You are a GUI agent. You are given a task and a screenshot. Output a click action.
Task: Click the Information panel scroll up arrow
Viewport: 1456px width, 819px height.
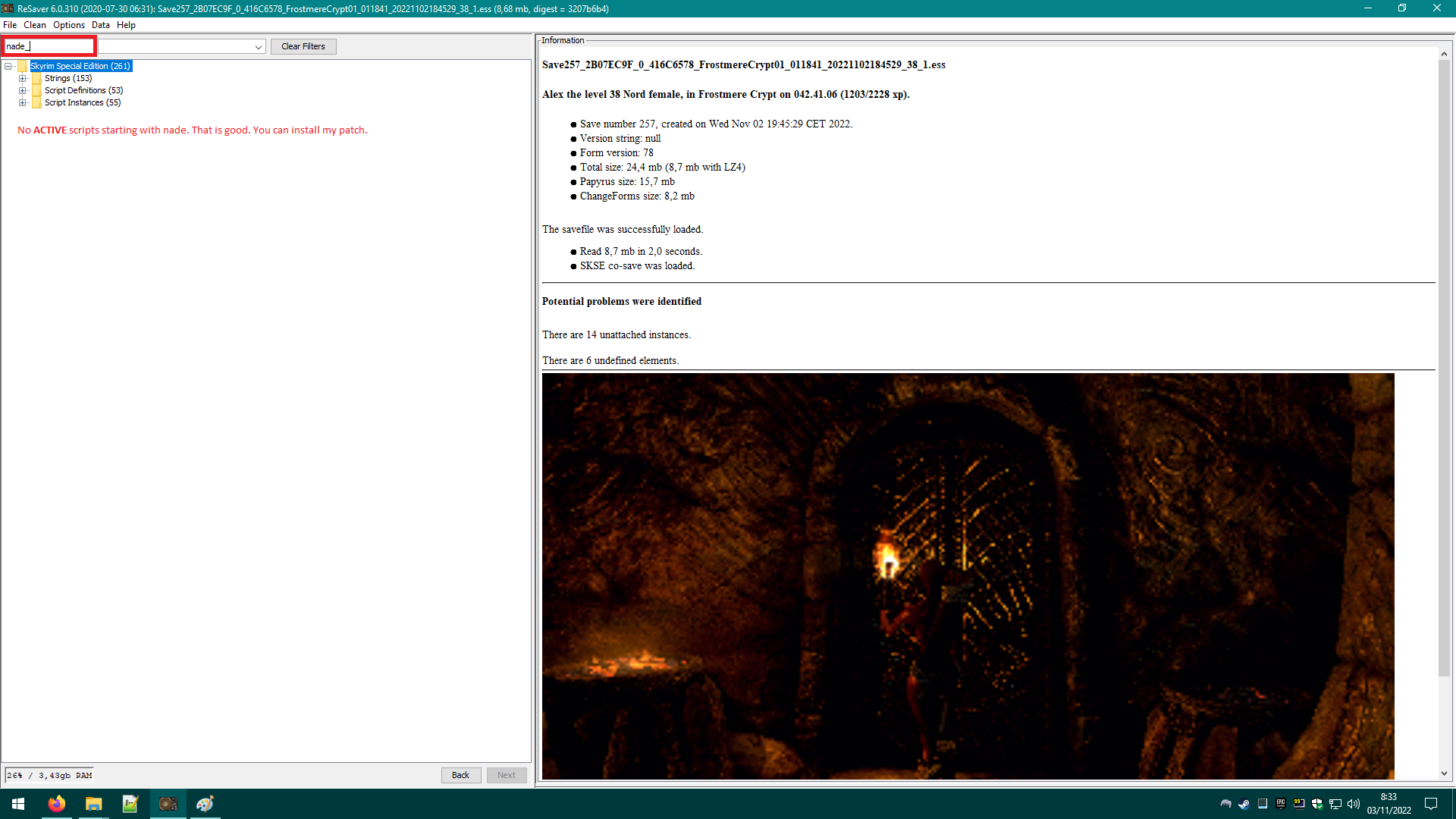[1444, 54]
